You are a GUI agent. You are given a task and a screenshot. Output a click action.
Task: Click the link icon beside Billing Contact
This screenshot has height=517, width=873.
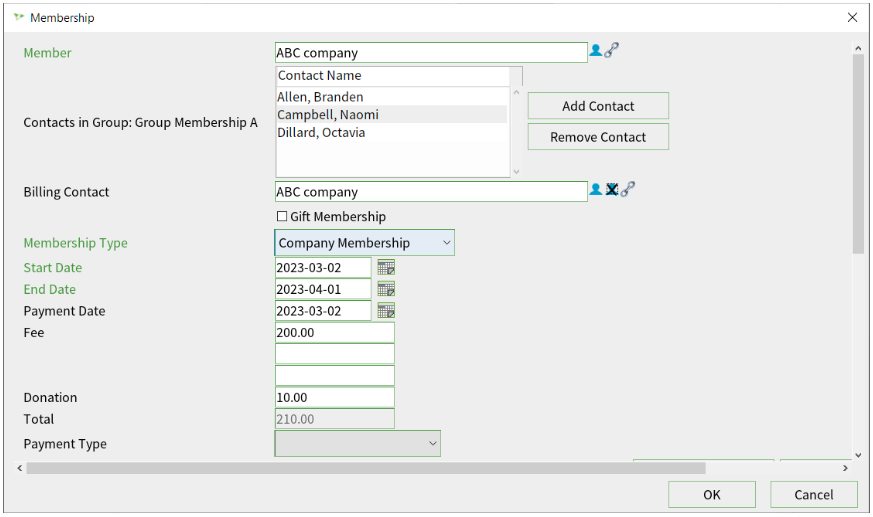[627, 190]
